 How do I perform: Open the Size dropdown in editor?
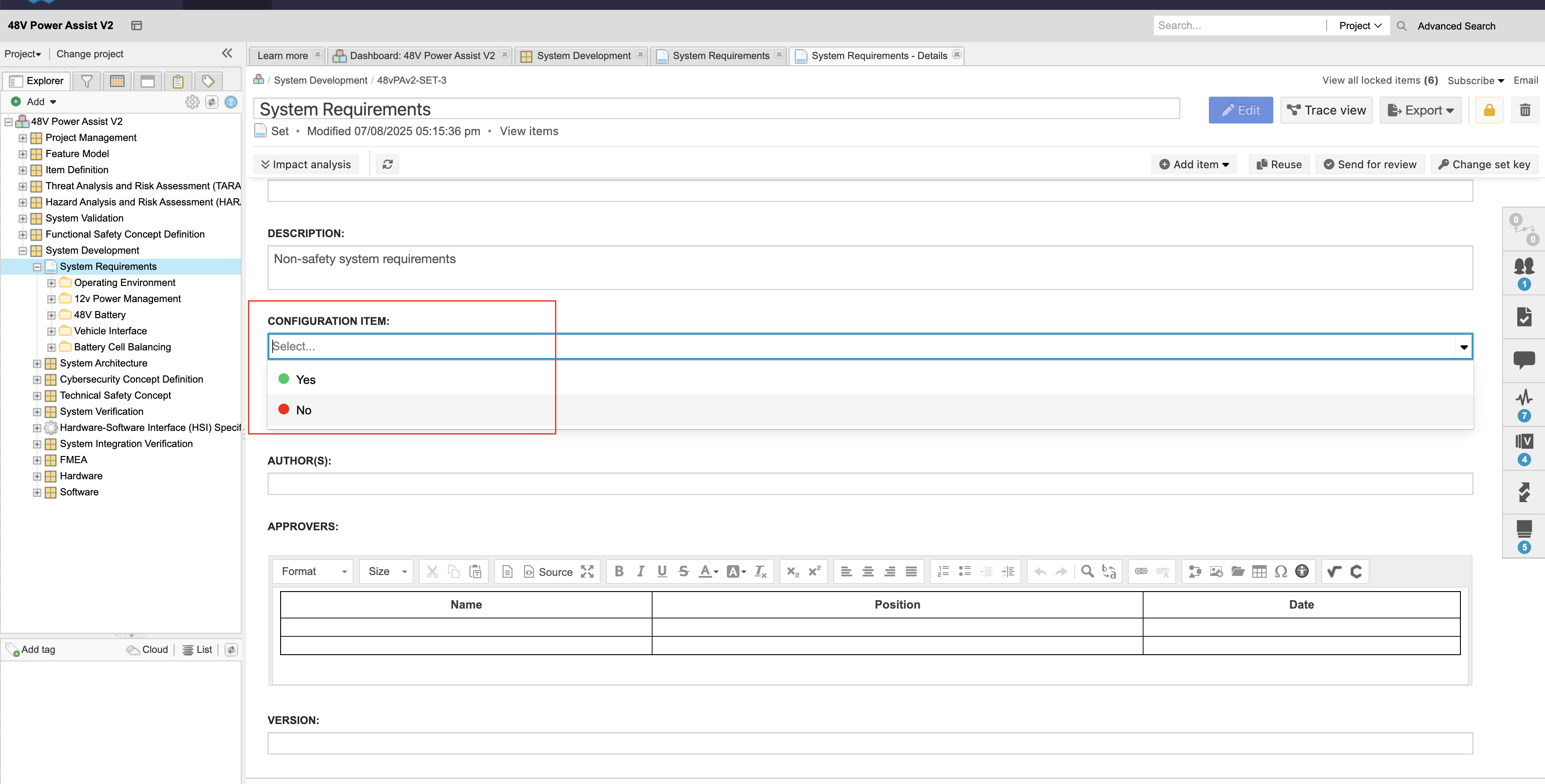[x=386, y=571]
